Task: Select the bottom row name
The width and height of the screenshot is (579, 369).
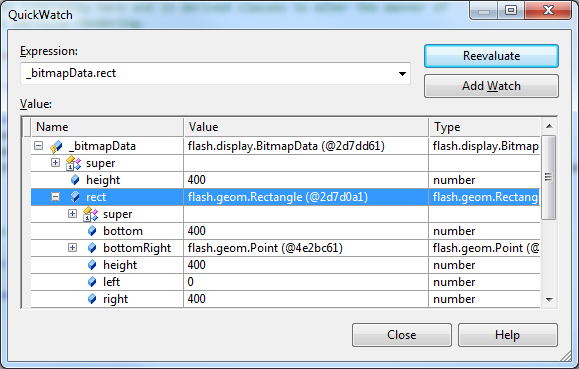Action: tap(123, 231)
